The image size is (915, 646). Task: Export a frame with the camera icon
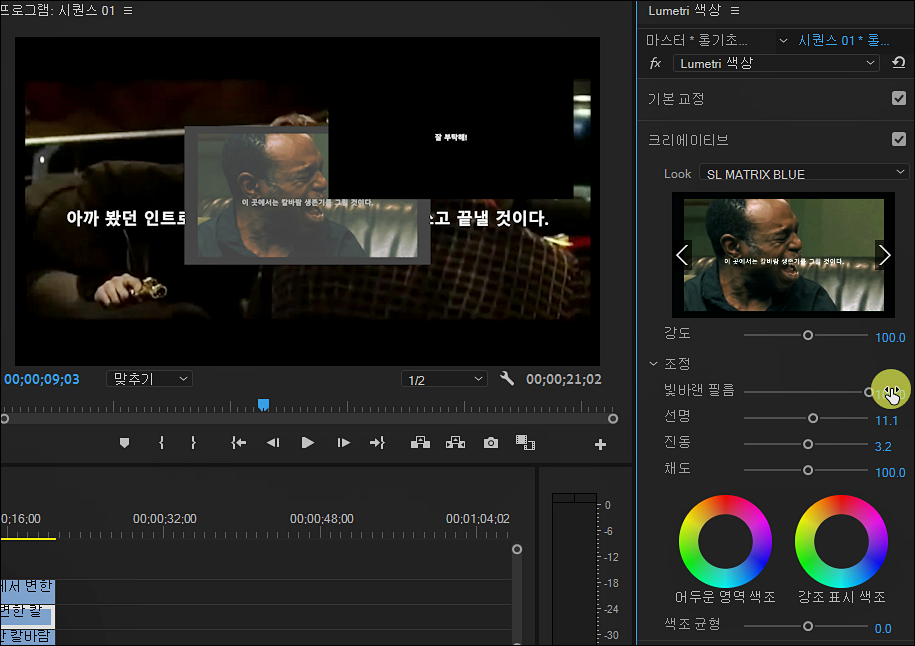pos(491,443)
